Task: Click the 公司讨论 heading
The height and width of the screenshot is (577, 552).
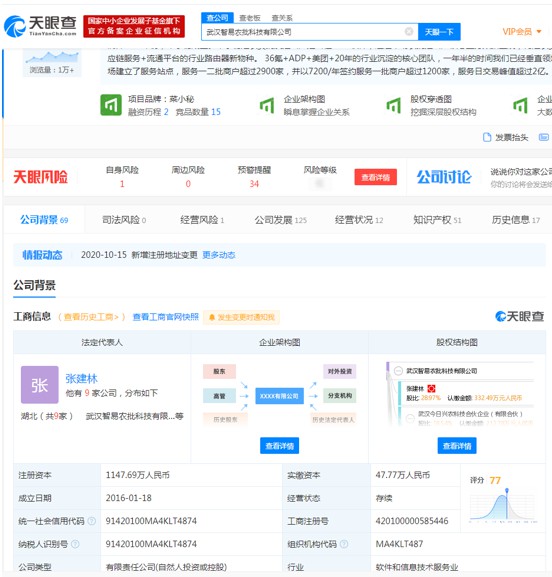Action: (x=444, y=177)
